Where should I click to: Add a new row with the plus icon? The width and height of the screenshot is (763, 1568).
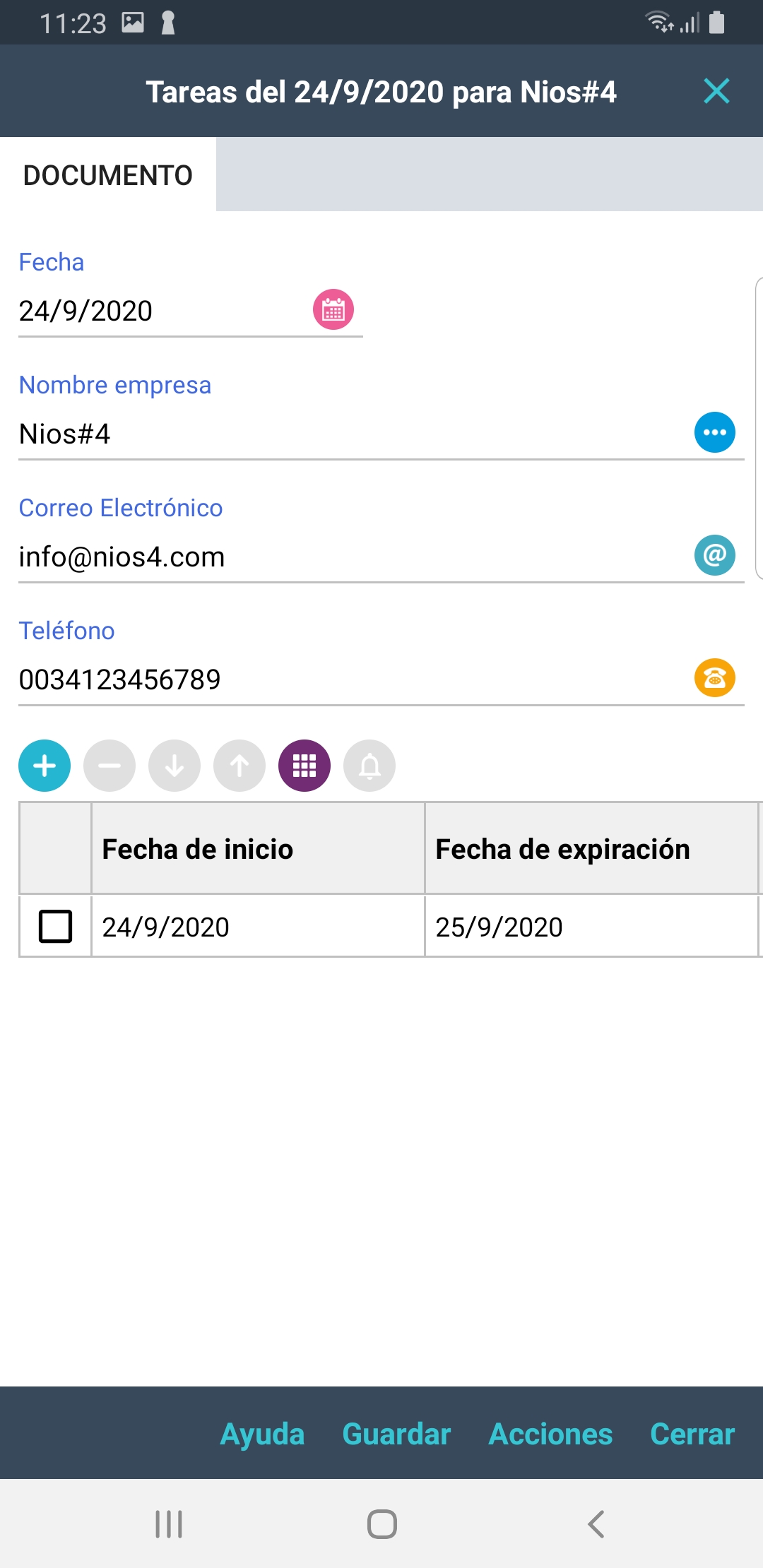pyautogui.click(x=45, y=766)
